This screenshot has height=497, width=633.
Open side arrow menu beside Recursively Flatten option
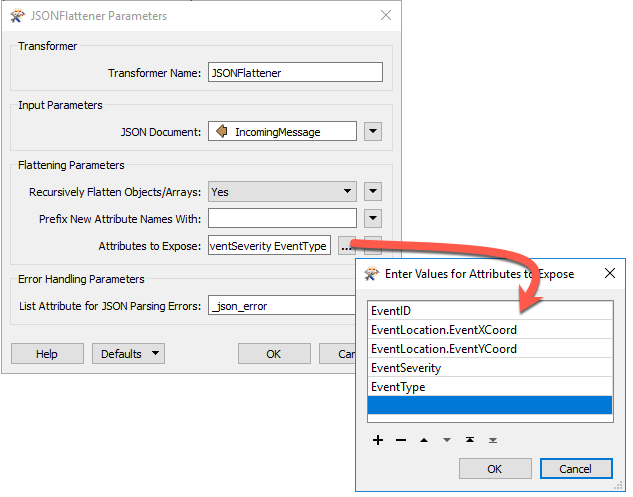tap(373, 191)
